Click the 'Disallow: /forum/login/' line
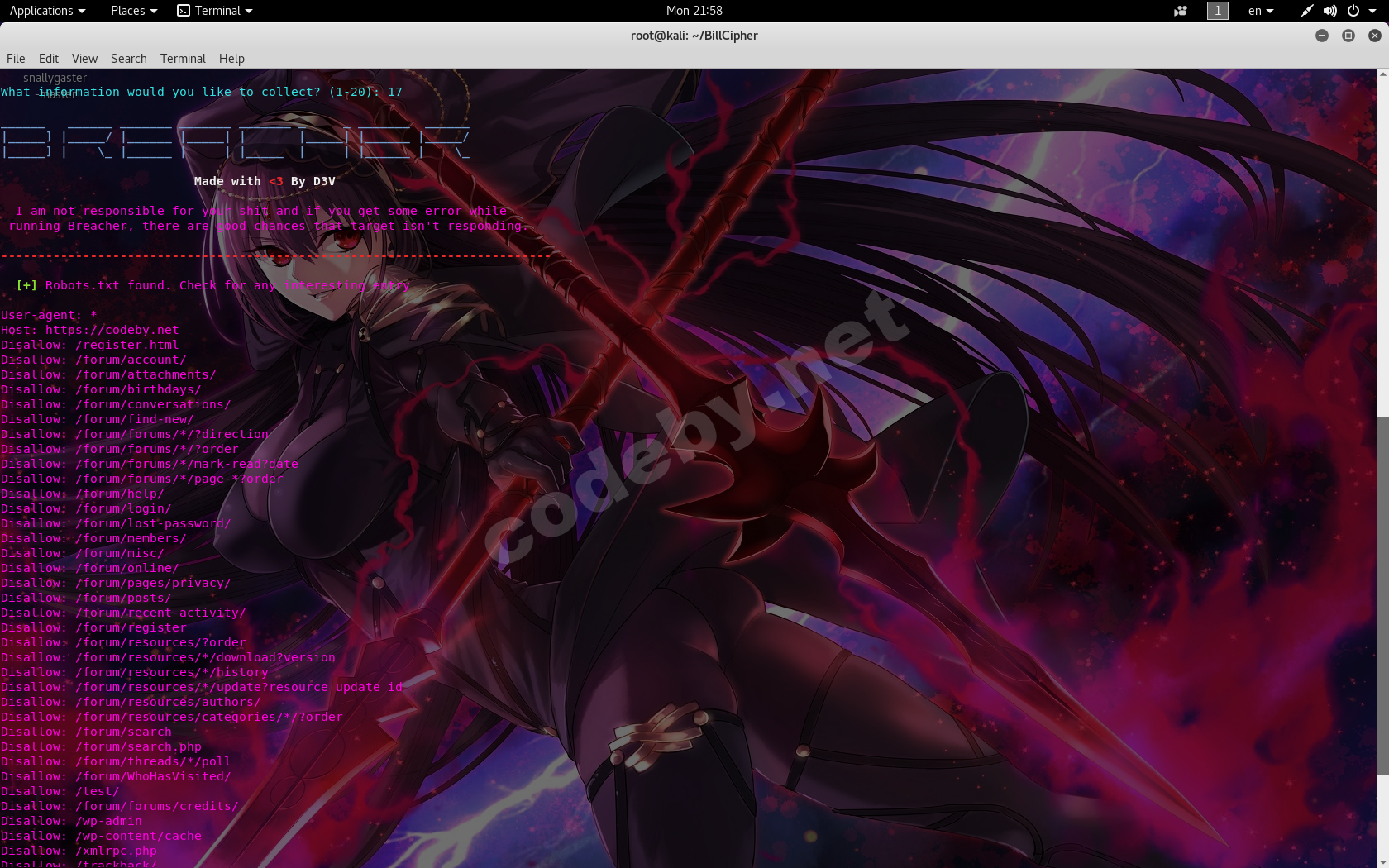This screenshot has height=868, width=1389. (x=86, y=508)
